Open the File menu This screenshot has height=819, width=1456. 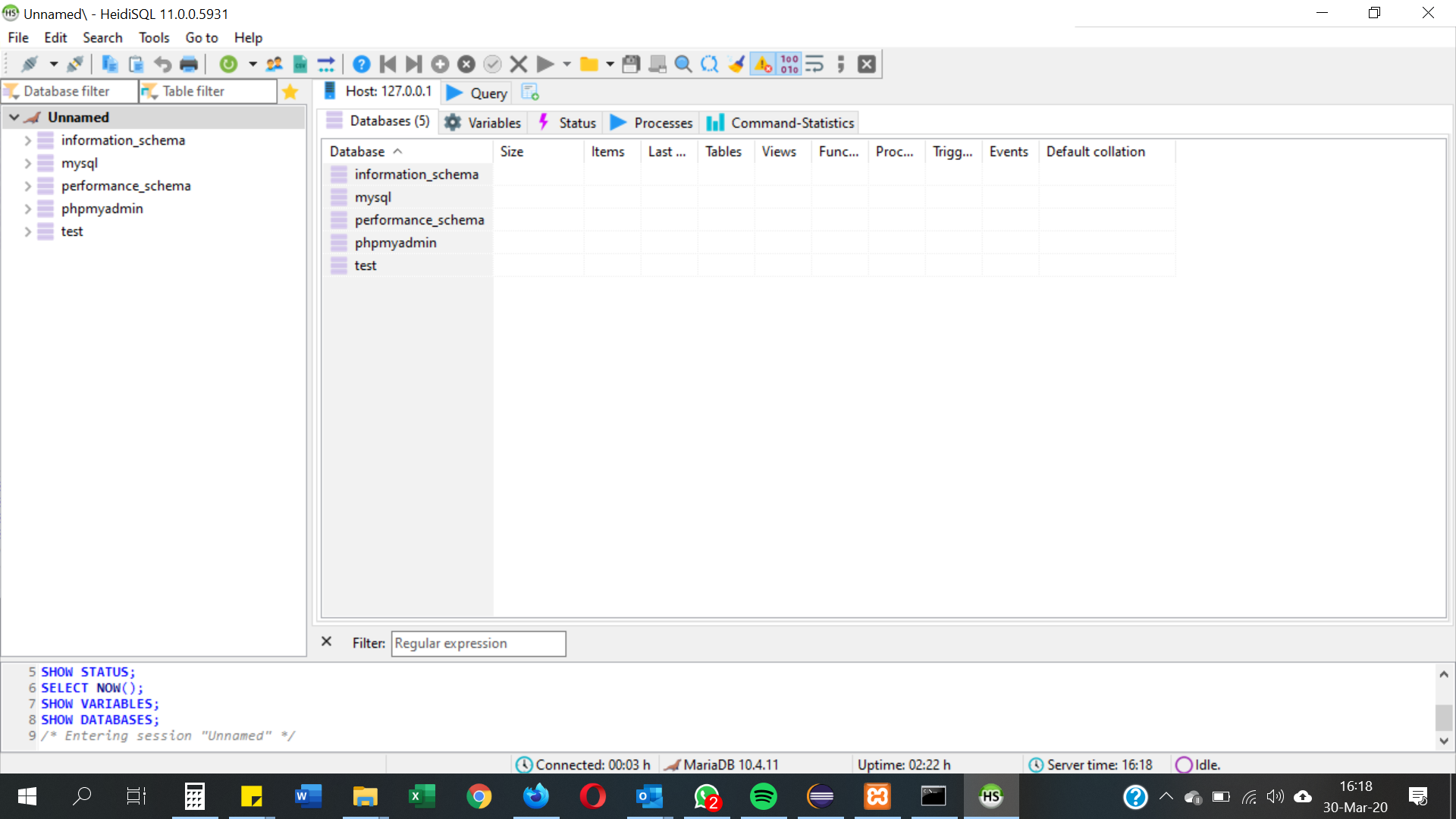coord(18,38)
